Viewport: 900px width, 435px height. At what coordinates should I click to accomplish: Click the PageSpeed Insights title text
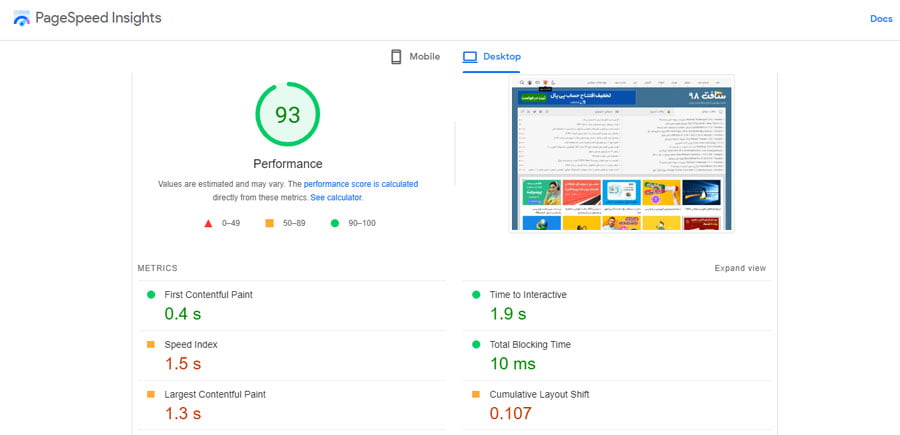(98, 18)
